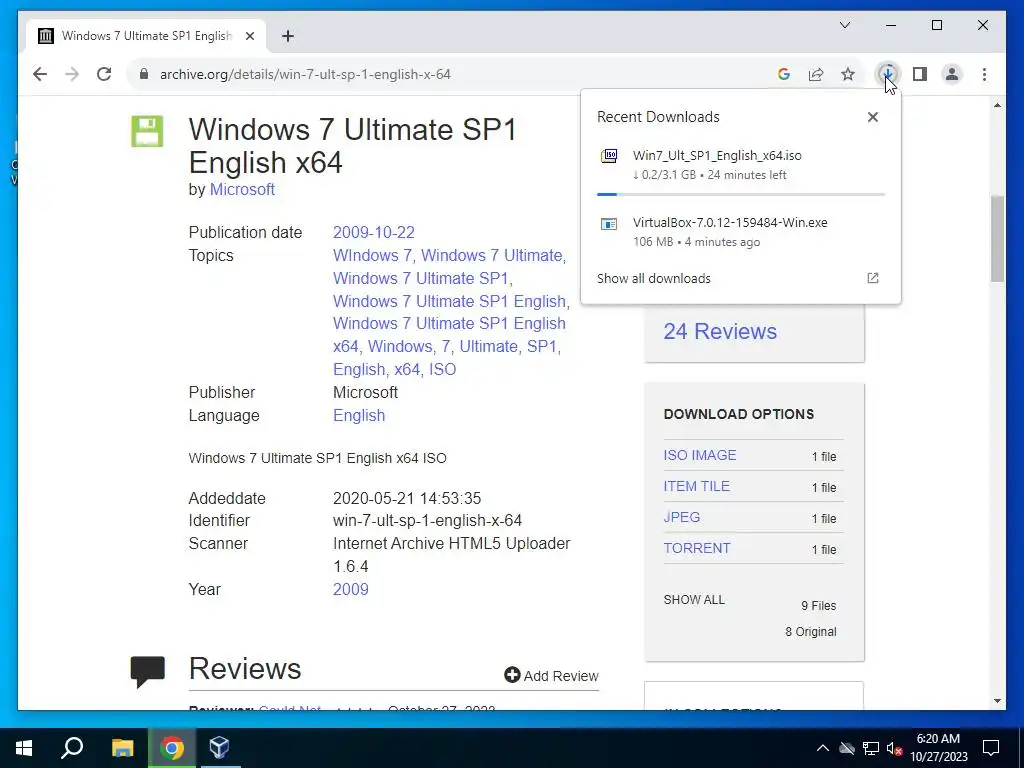
Task: Reload the archive.org page
Action: coord(104,74)
